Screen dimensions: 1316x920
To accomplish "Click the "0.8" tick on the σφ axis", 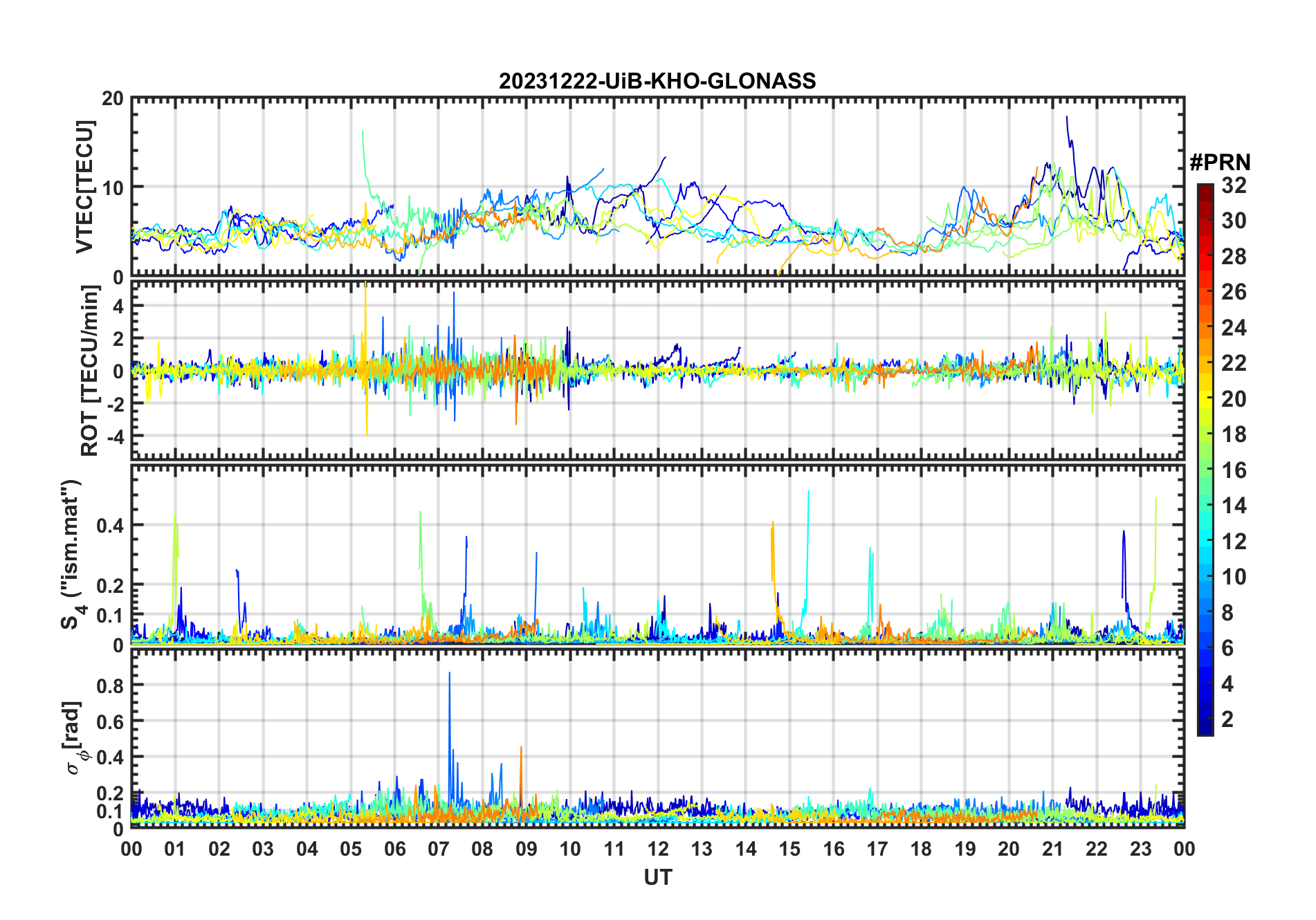I will tap(110, 686).
